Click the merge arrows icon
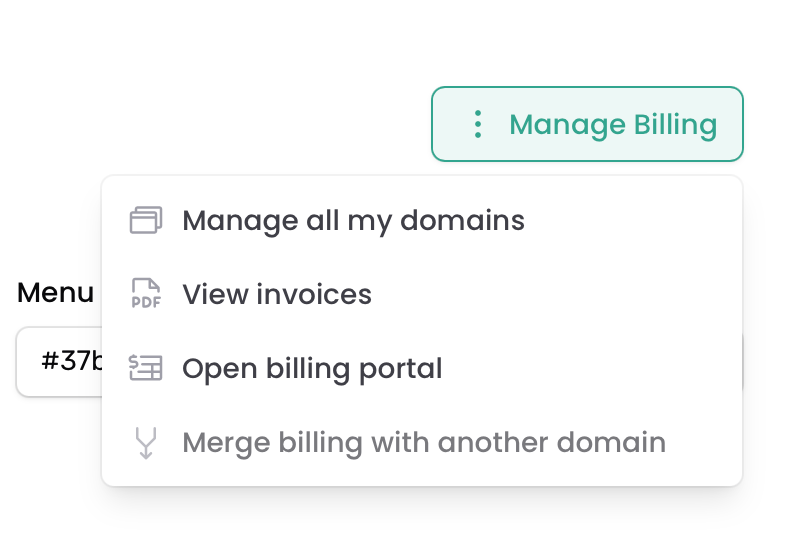The image size is (788, 538). 146,443
